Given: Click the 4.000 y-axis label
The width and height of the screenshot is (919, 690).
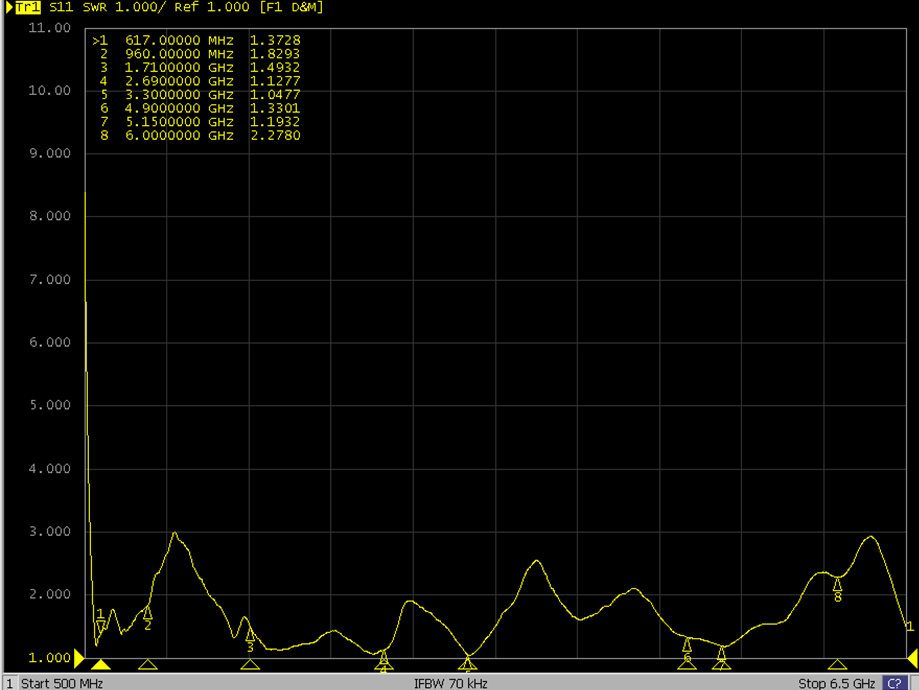Looking at the screenshot, I should tap(50, 468).
